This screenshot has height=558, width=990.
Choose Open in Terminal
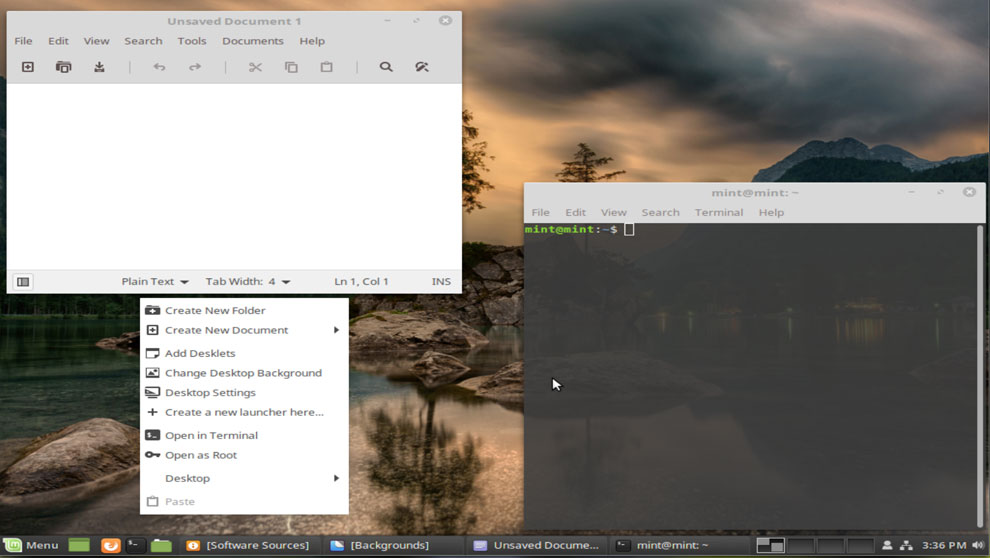(x=244, y=436)
